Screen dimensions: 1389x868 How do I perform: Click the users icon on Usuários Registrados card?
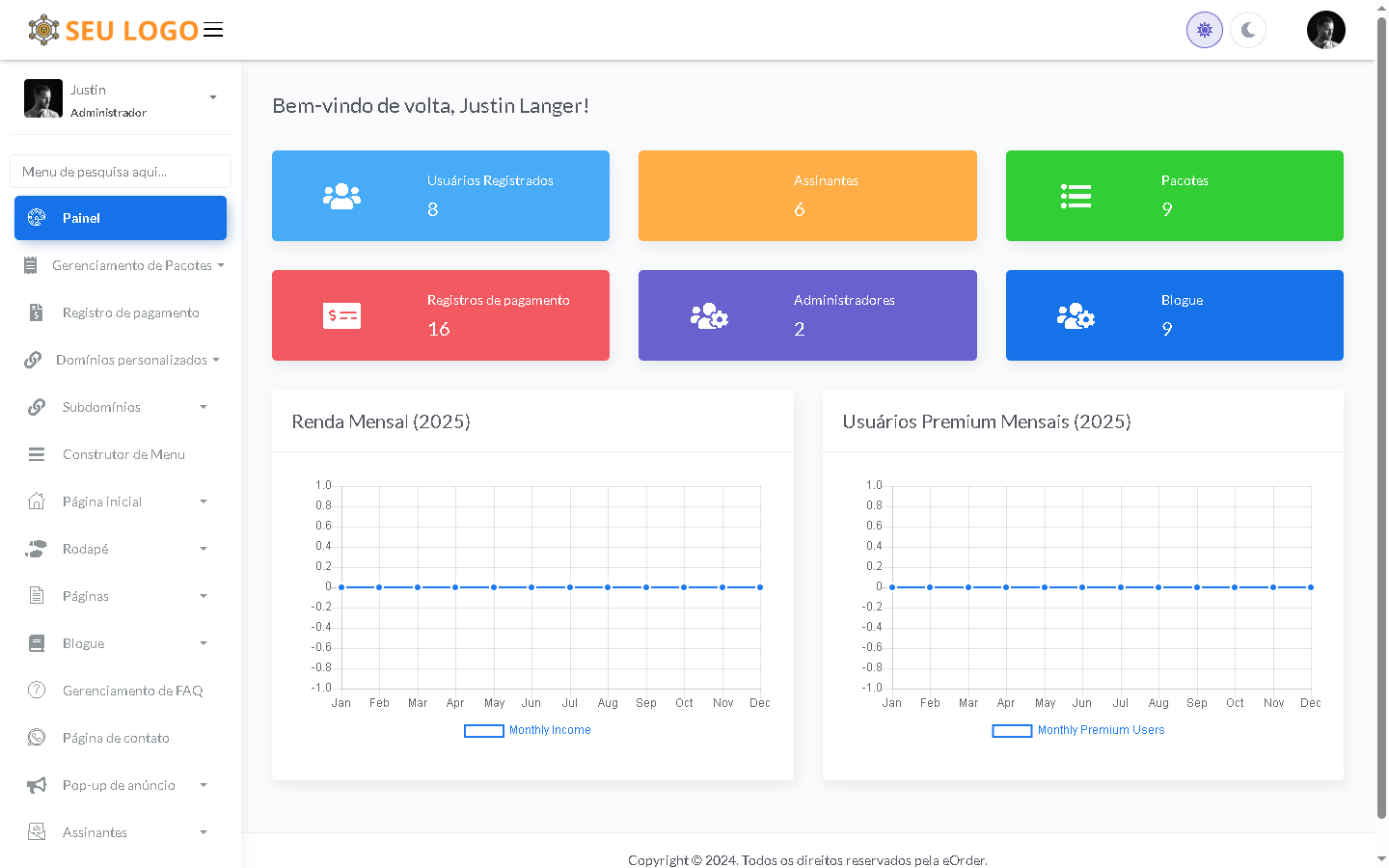point(341,197)
